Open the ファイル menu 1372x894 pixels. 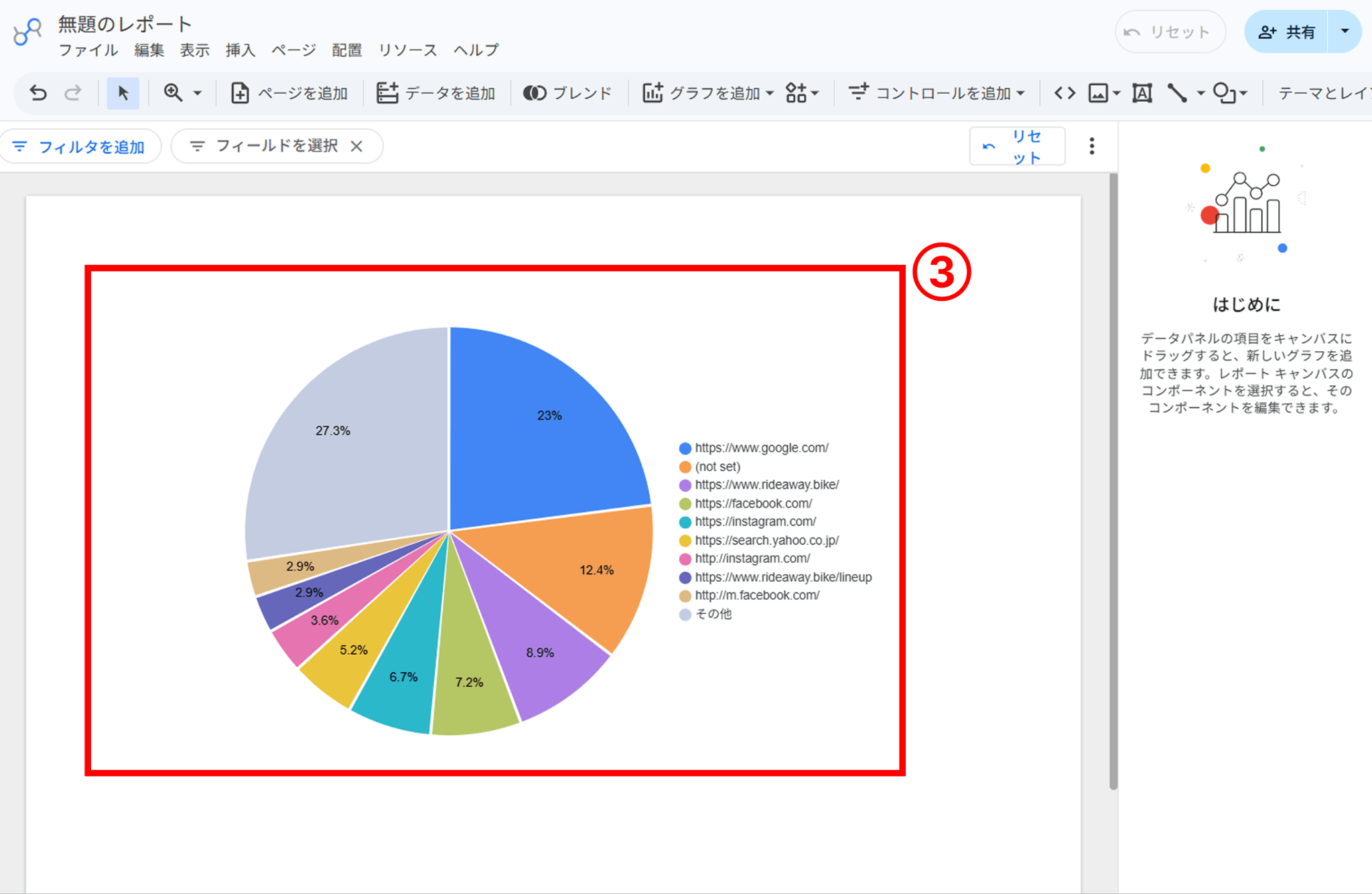[x=88, y=50]
